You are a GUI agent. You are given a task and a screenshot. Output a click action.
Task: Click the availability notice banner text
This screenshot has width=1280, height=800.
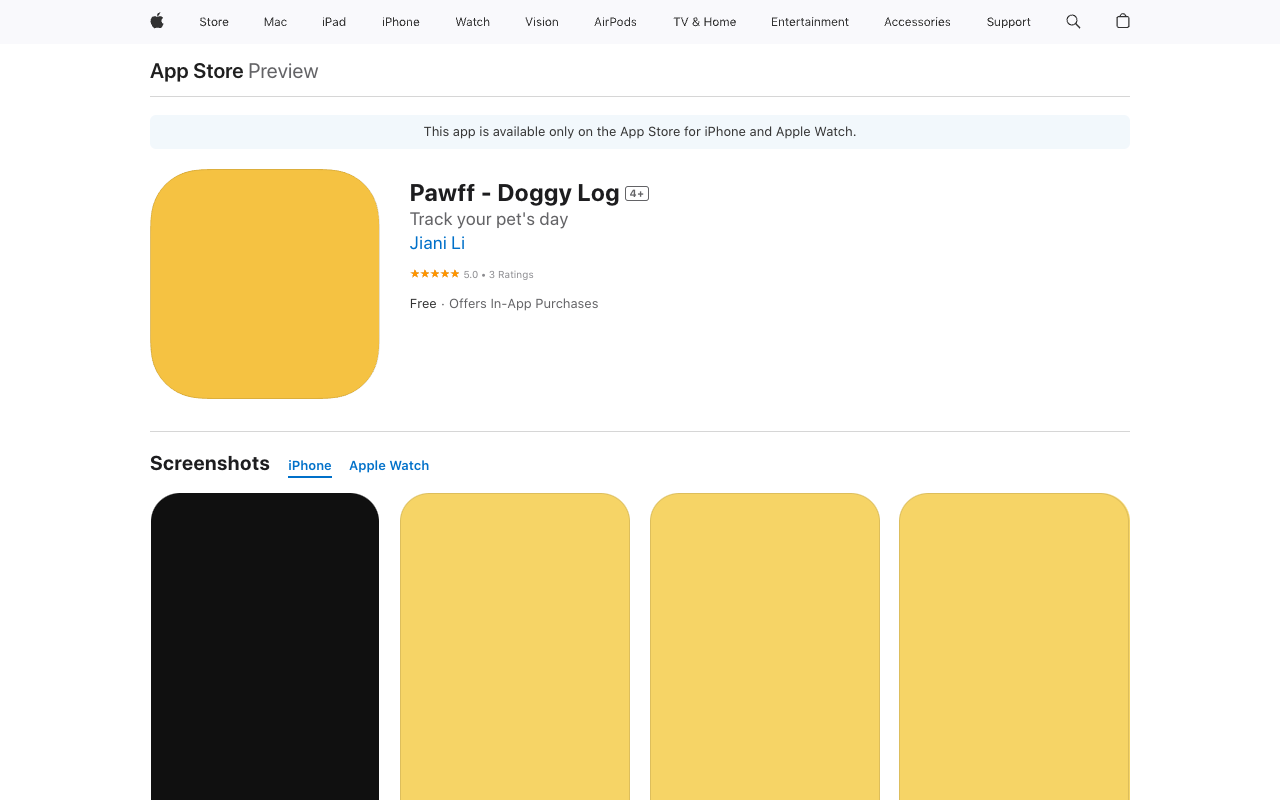tap(640, 132)
